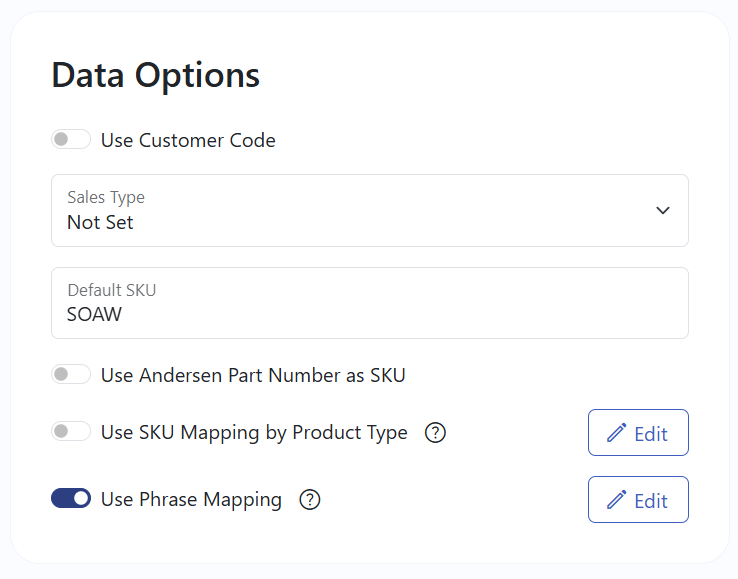
Task: Click the pencil icon in the Phrase Mapping Edit button
Action: click(x=617, y=499)
